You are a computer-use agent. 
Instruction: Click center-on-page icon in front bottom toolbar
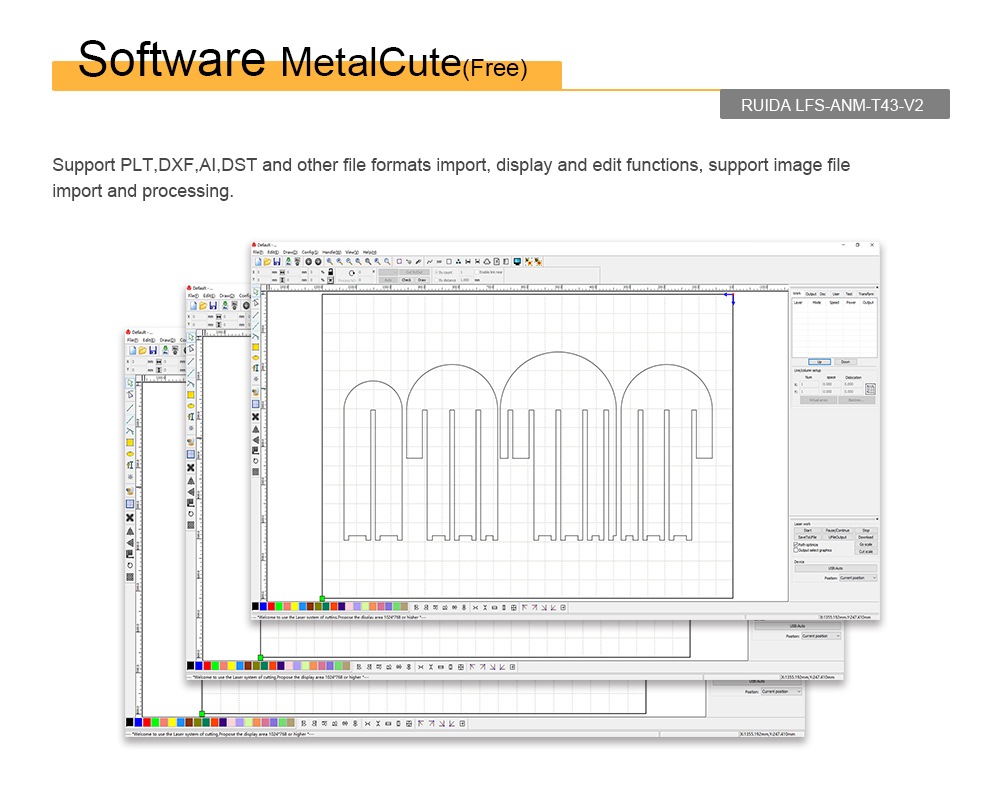click(x=563, y=608)
